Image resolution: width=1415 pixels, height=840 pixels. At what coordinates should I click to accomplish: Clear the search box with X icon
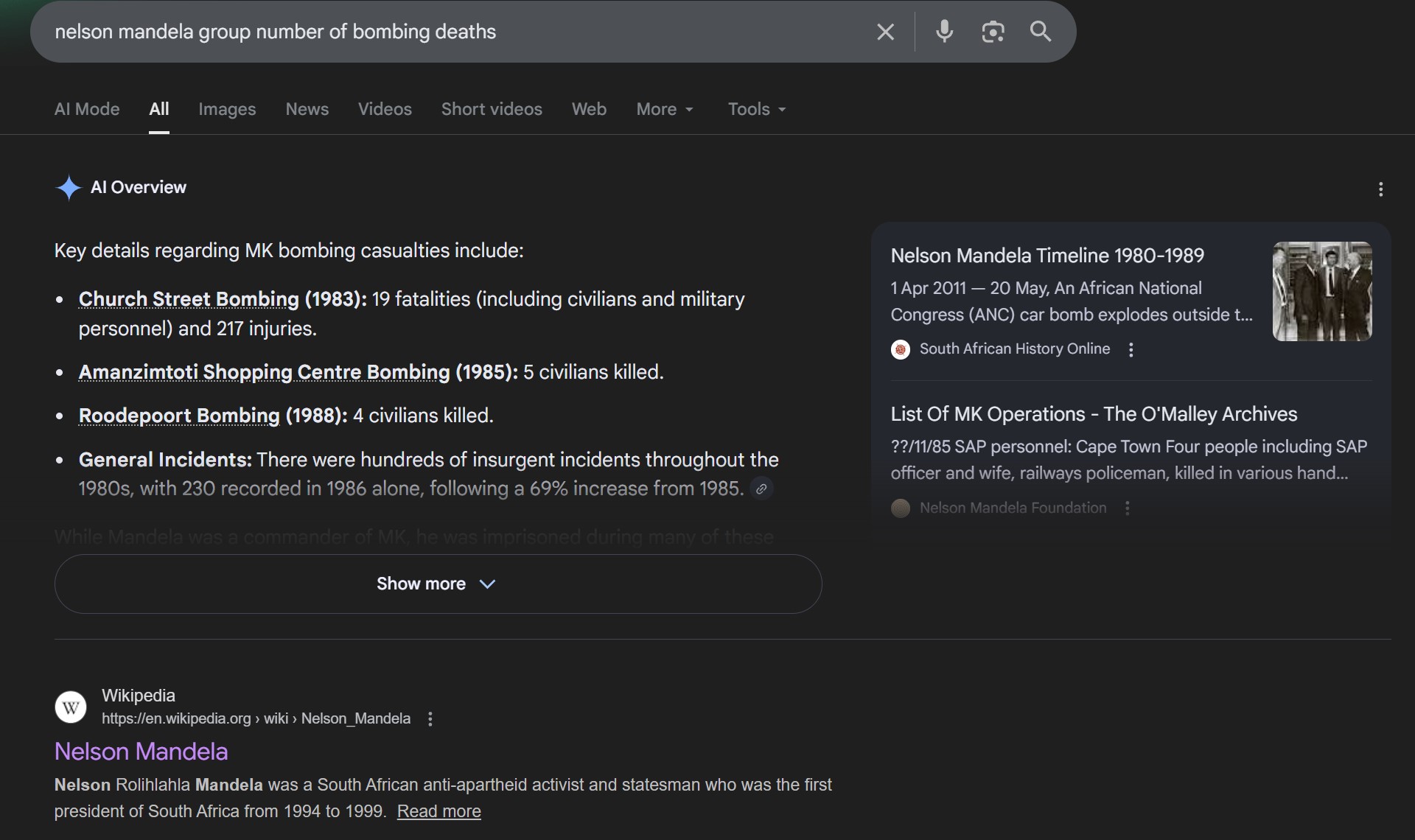885,32
